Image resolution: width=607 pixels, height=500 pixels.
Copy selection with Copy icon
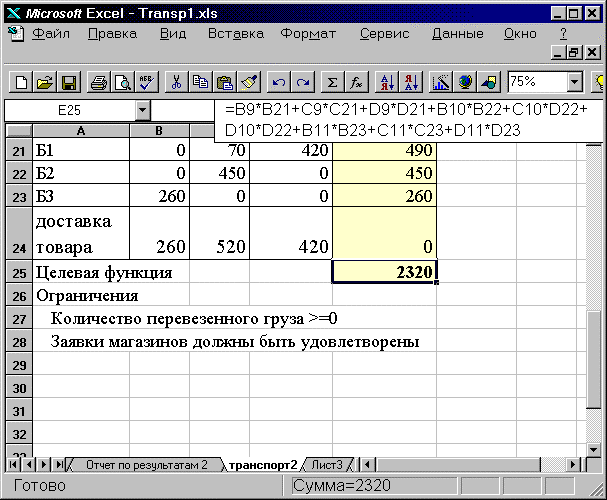click(x=200, y=82)
